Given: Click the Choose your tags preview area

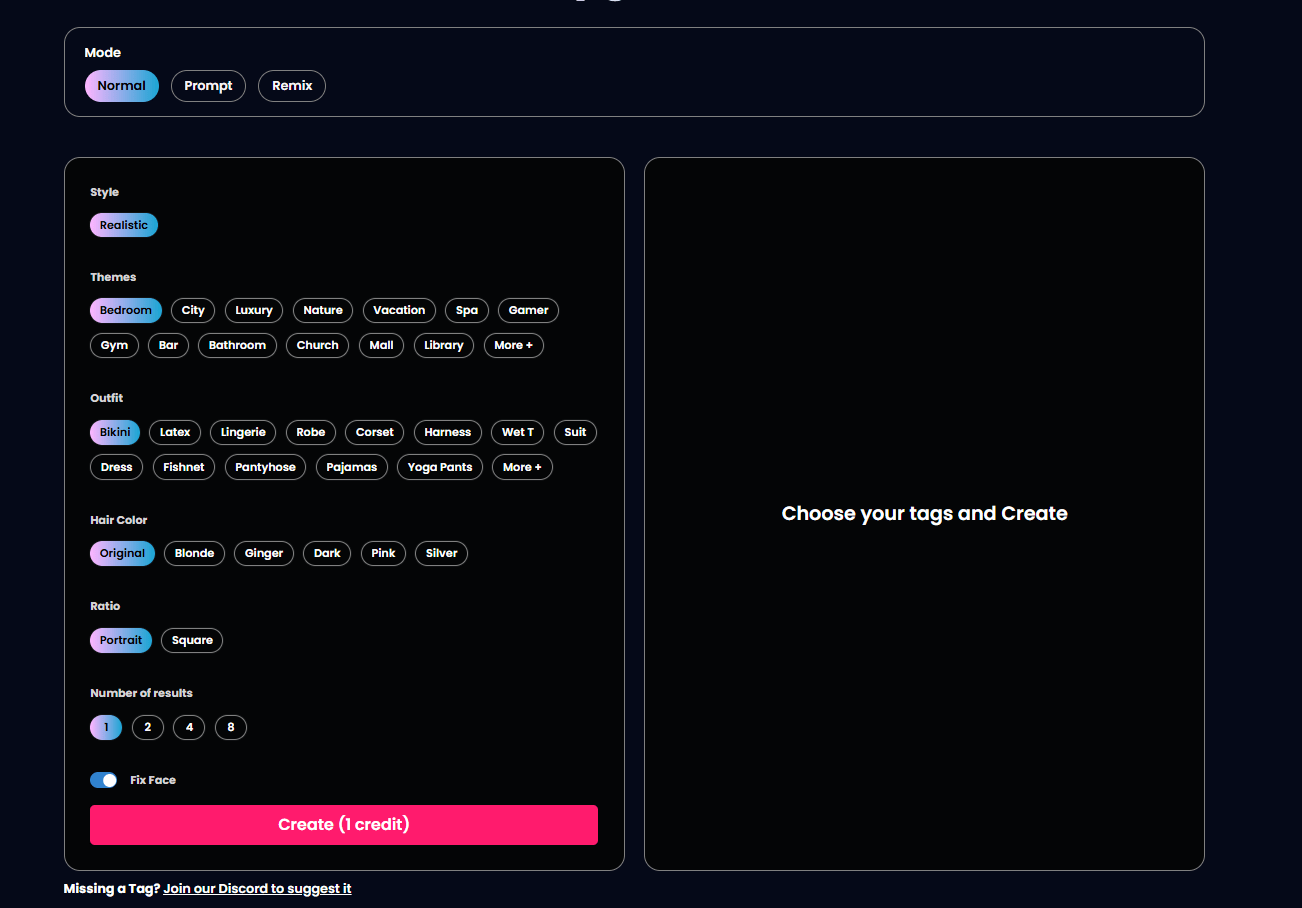Looking at the screenshot, I should [924, 513].
